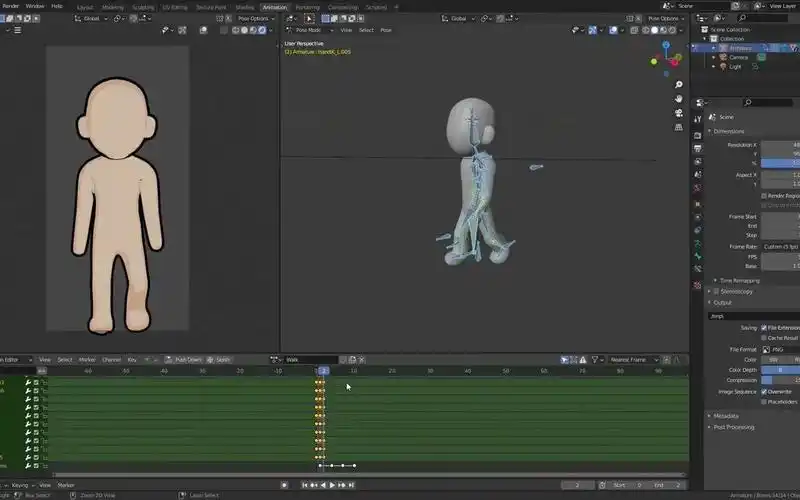Select the tweak select tool icon
Screen dimensions: 800x500
(309, 18)
